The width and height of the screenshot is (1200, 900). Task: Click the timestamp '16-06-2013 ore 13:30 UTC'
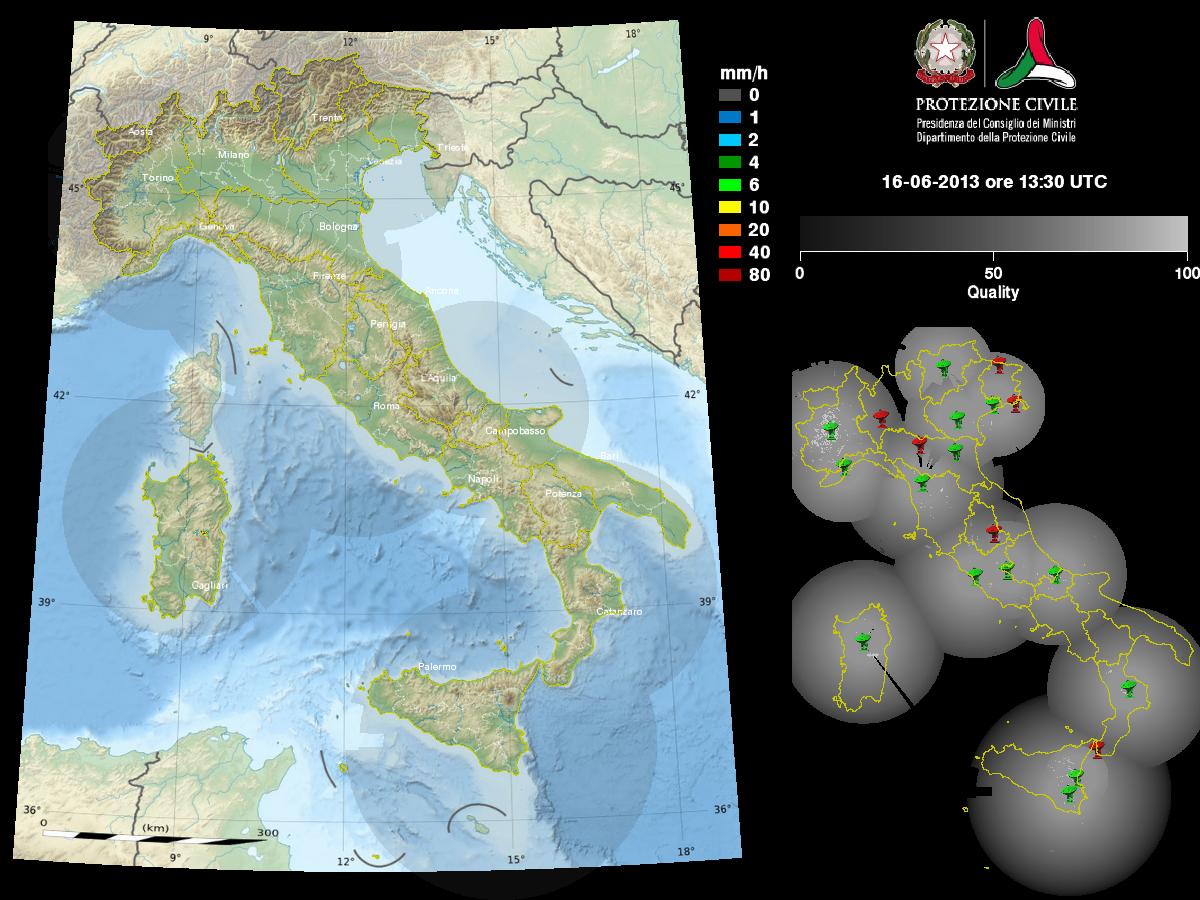pos(993,182)
